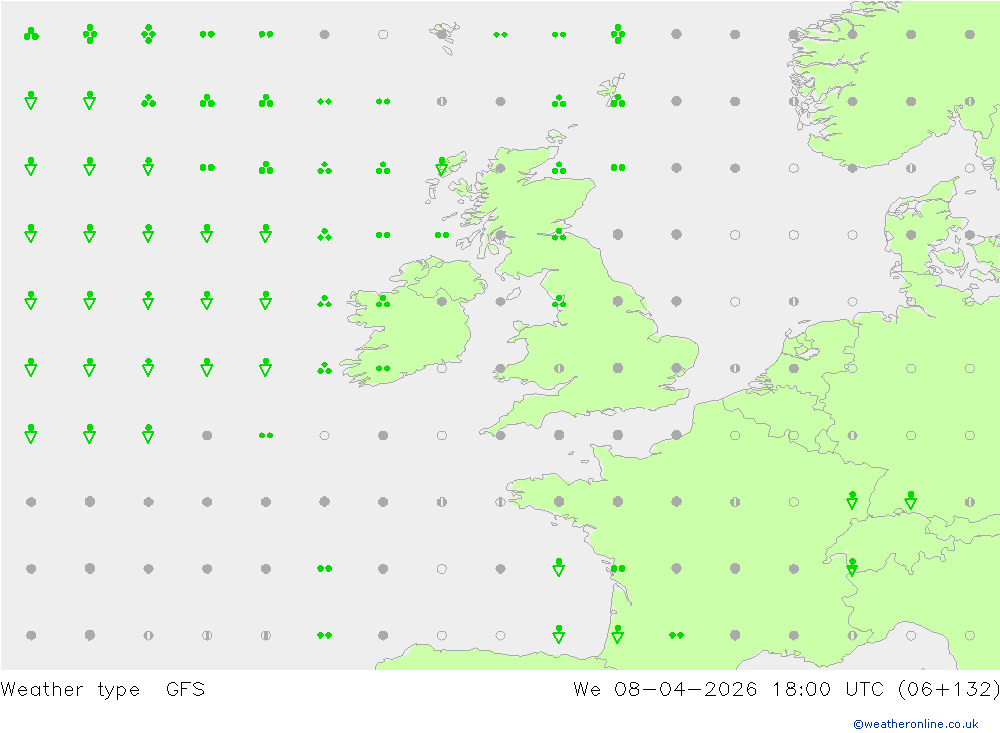The width and height of the screenshot is (1000, 733).
Task: Click the green shower symbol near Lake Geneva
Action: [852, 567]
